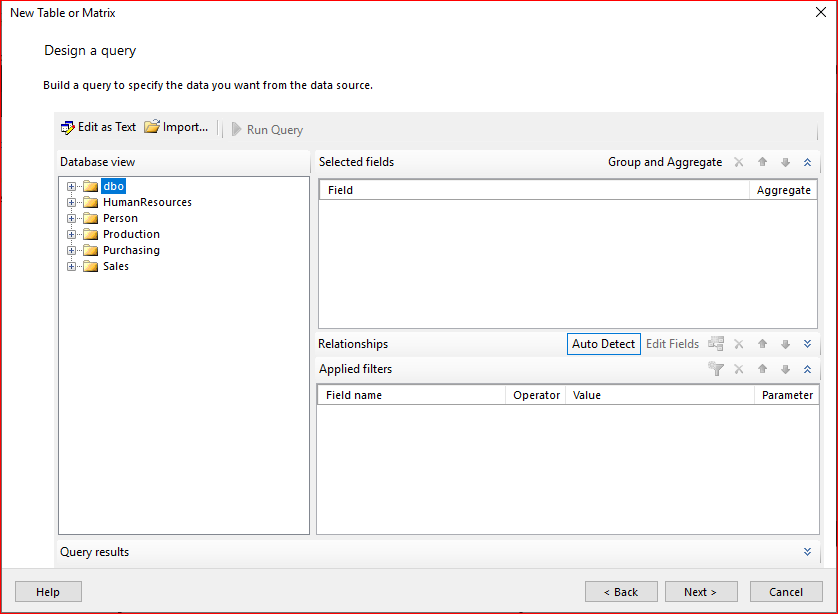Click Add Relationship icon in Relationships bar
This screenshot has width=838, height=614.
(716, 344)
